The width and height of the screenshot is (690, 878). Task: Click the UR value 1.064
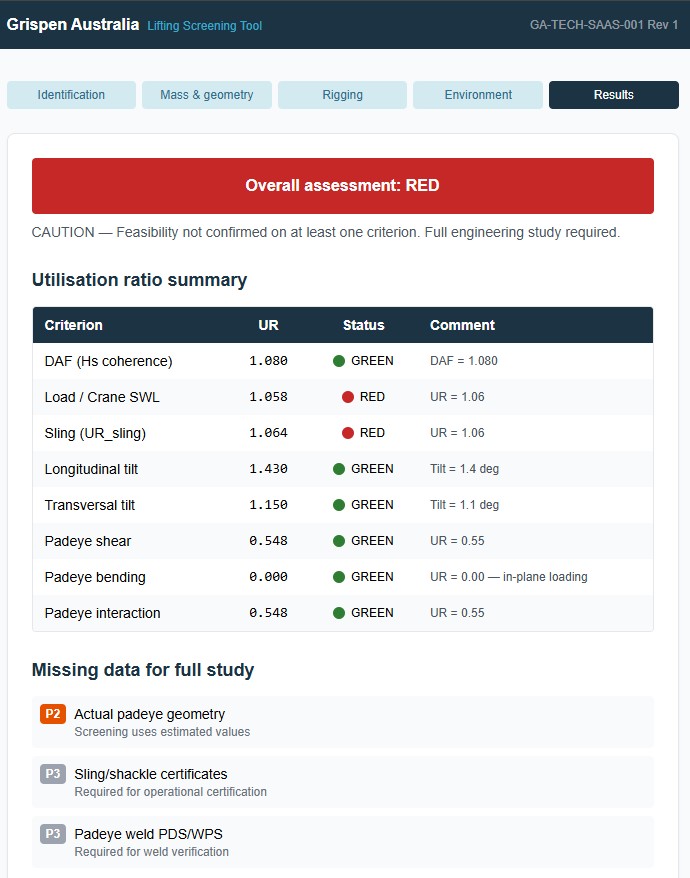point(268,433)
